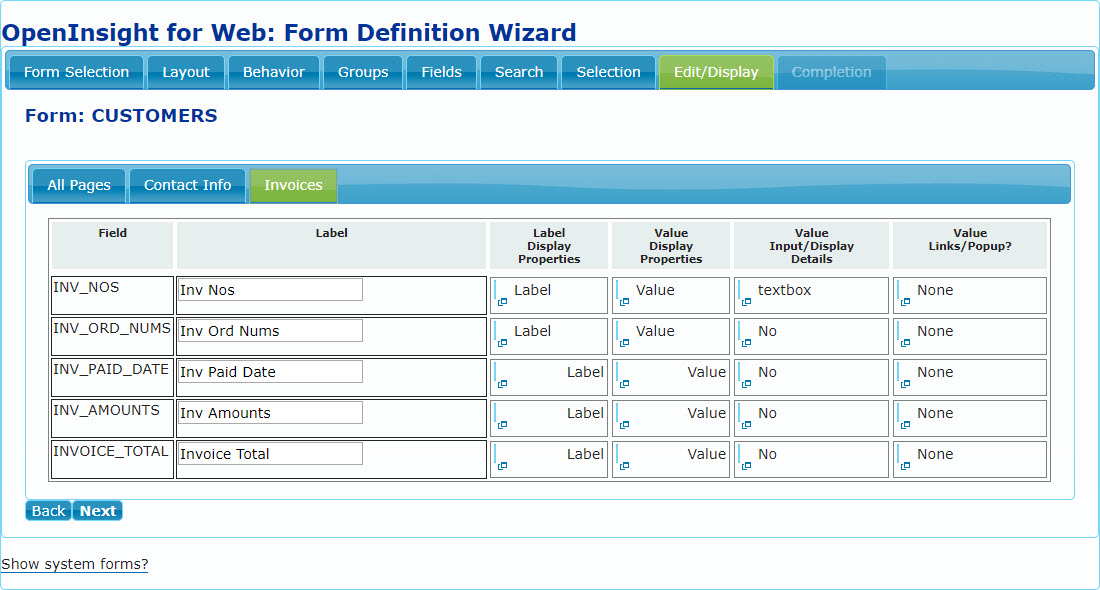Open INV_NOS value links popup icon
Viewport: 1100px width, 590px height.
click(x=906, y=302)
